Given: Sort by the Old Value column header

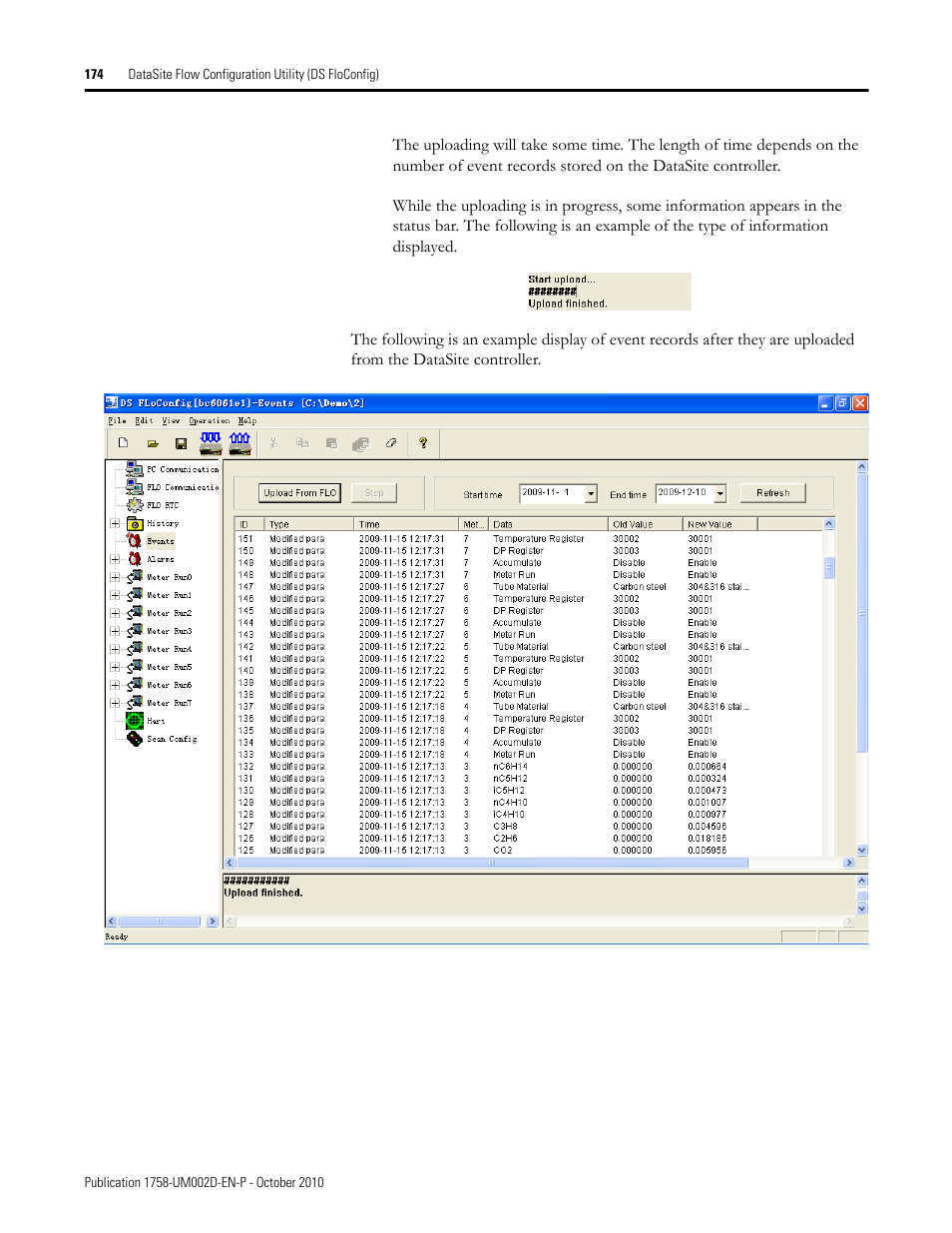Looking at the screenshot, I should [x=645, y=524].
